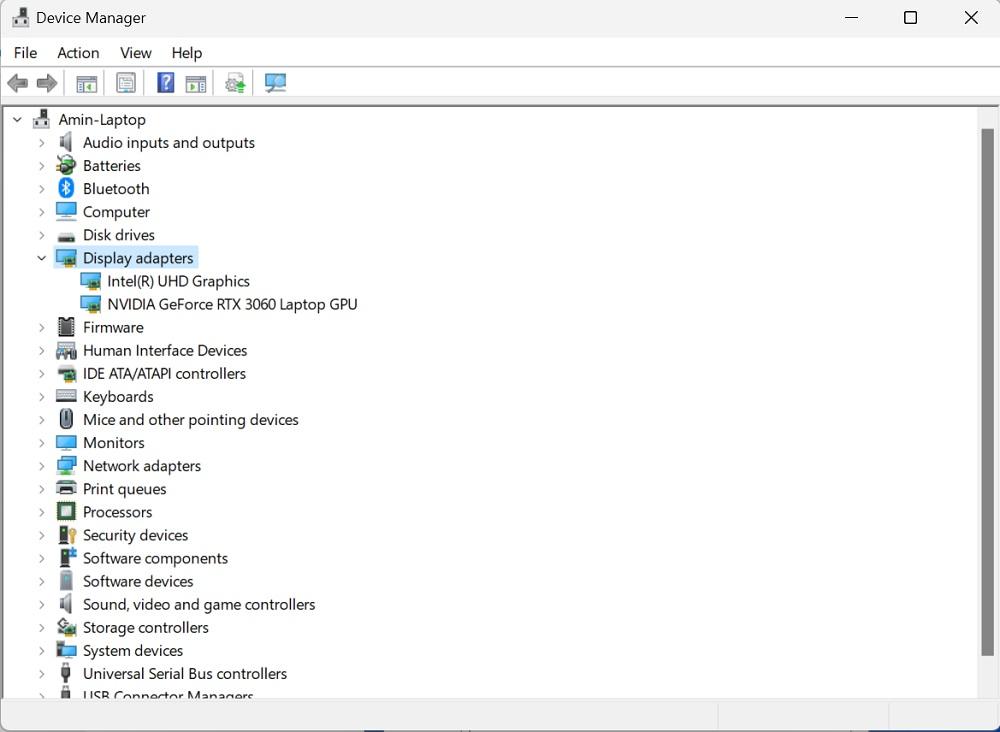Expand the Network adapters category
Image resolution: width=1000 pixels, height=732 pixels.
pyautogui.click(x=41, y=466)
